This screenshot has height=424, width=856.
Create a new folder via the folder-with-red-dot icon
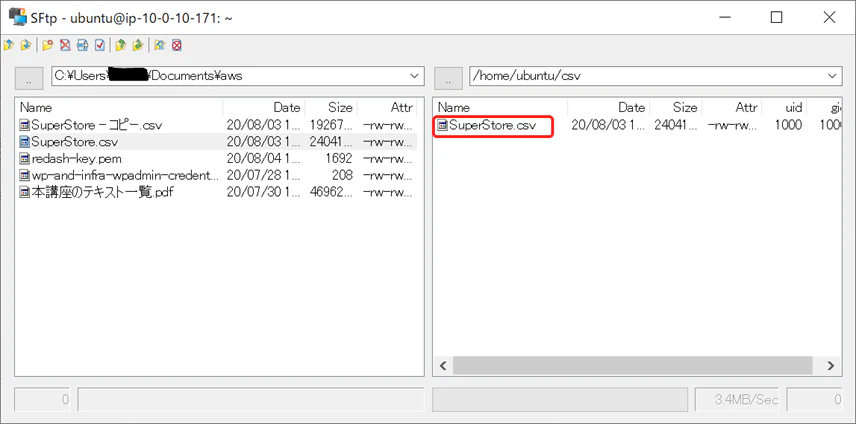(x=47, y=45)
